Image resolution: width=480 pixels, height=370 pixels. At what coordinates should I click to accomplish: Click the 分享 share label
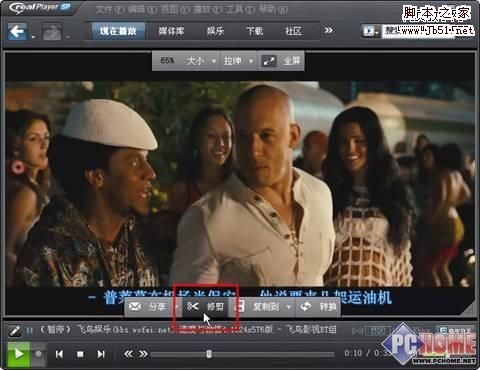click(157, 307)
